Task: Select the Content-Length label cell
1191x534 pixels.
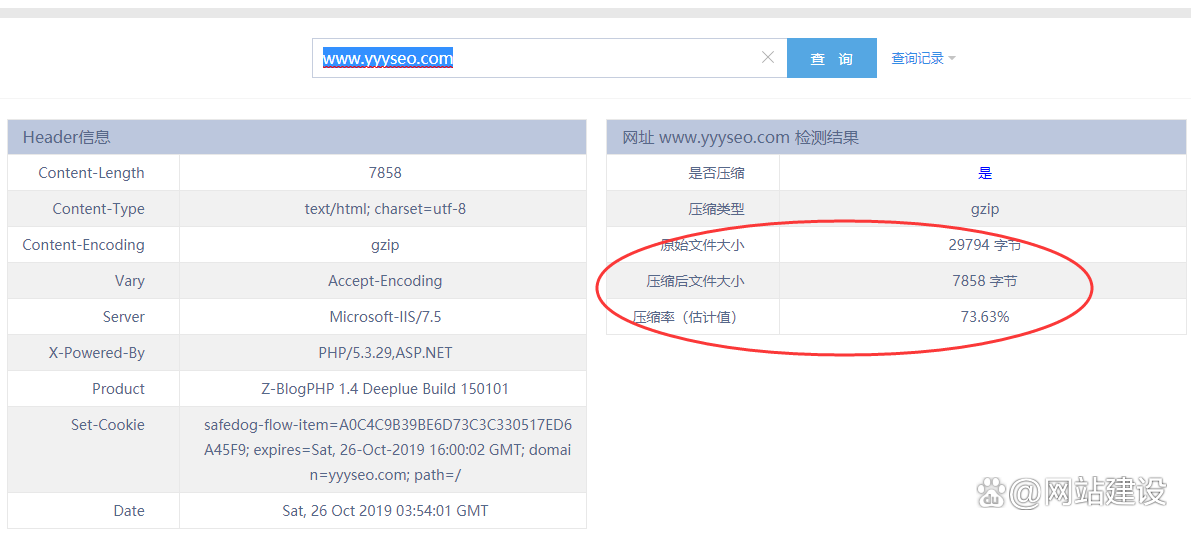Action: pos(93,173)
